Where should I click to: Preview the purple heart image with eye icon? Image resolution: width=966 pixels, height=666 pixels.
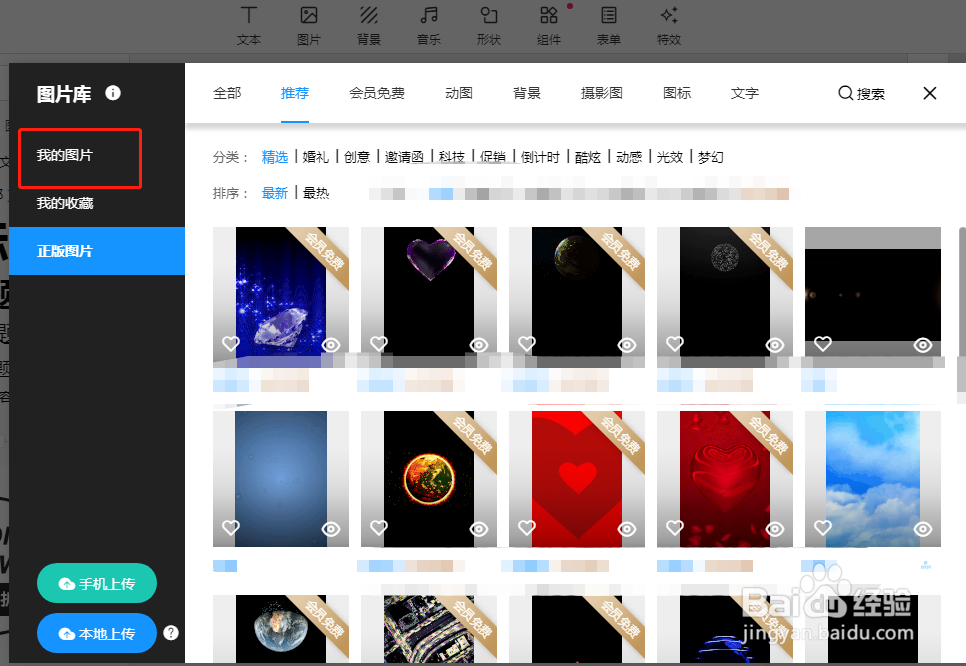(x=479, y=345)
